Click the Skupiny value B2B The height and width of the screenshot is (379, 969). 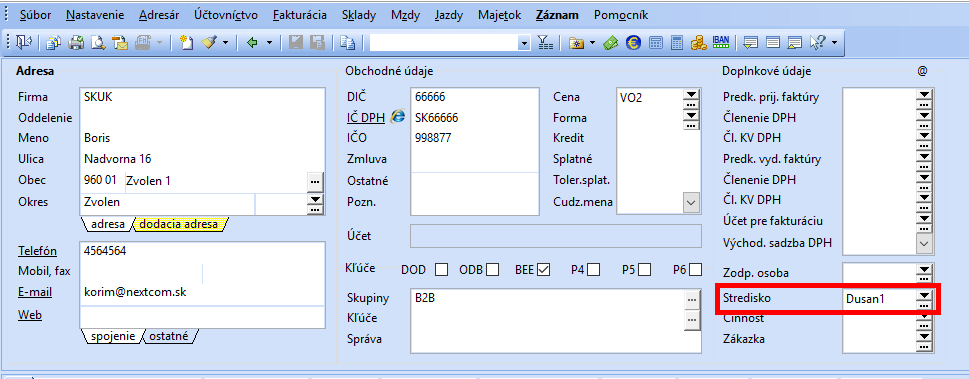[x=426, y=298]
